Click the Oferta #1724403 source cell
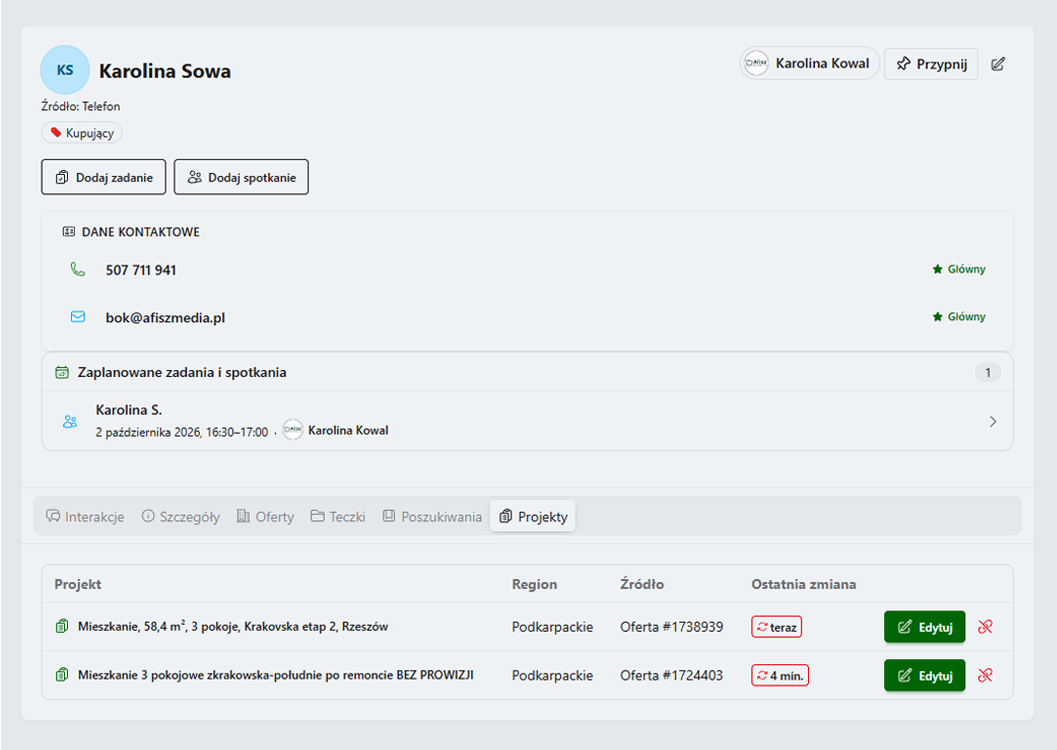1057x750 pixels. coord(671,676)
